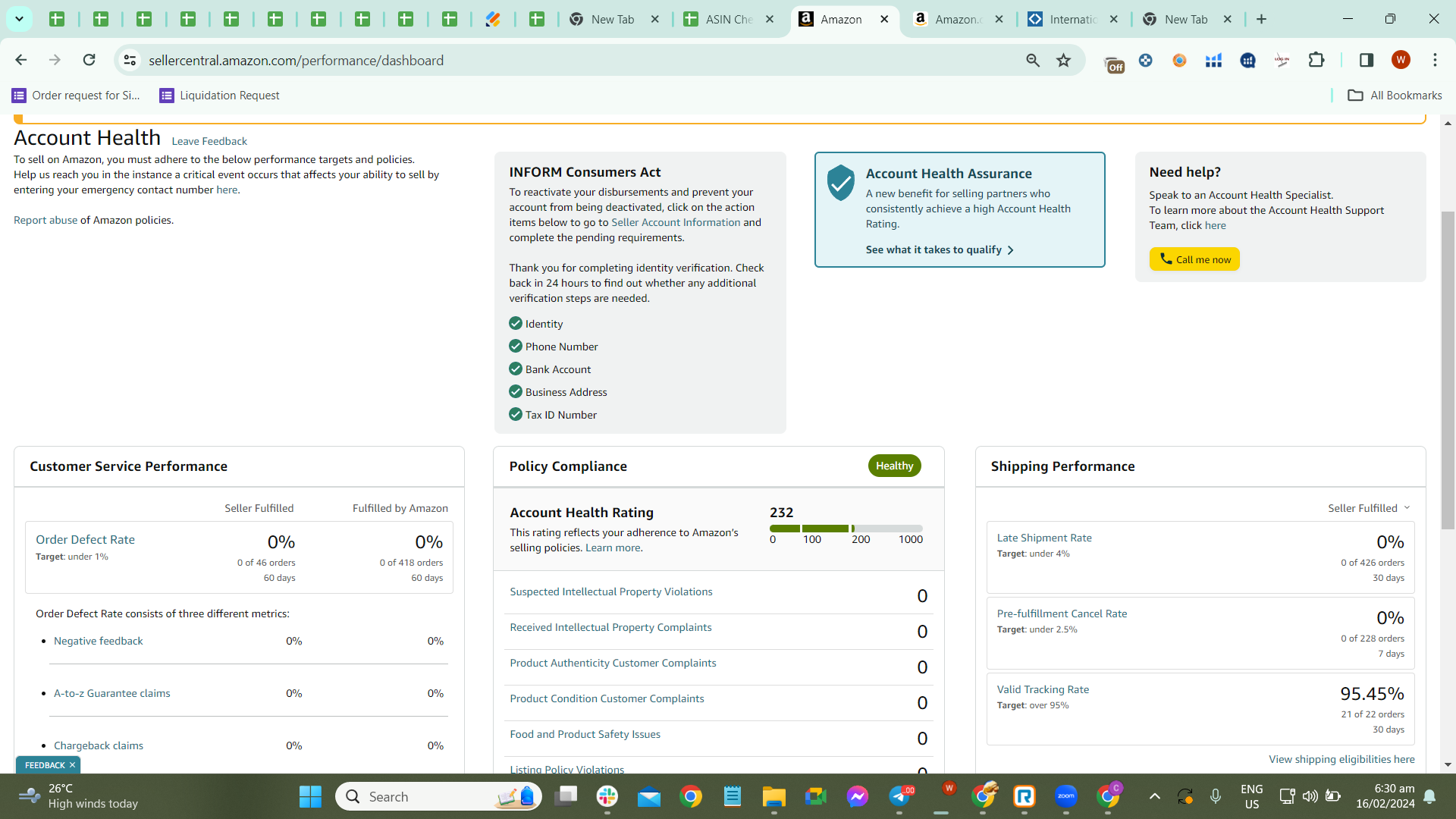Screen dimensions: 1456x819
Task: Open the Negative feedback metric link
Action: click(98, 642)
